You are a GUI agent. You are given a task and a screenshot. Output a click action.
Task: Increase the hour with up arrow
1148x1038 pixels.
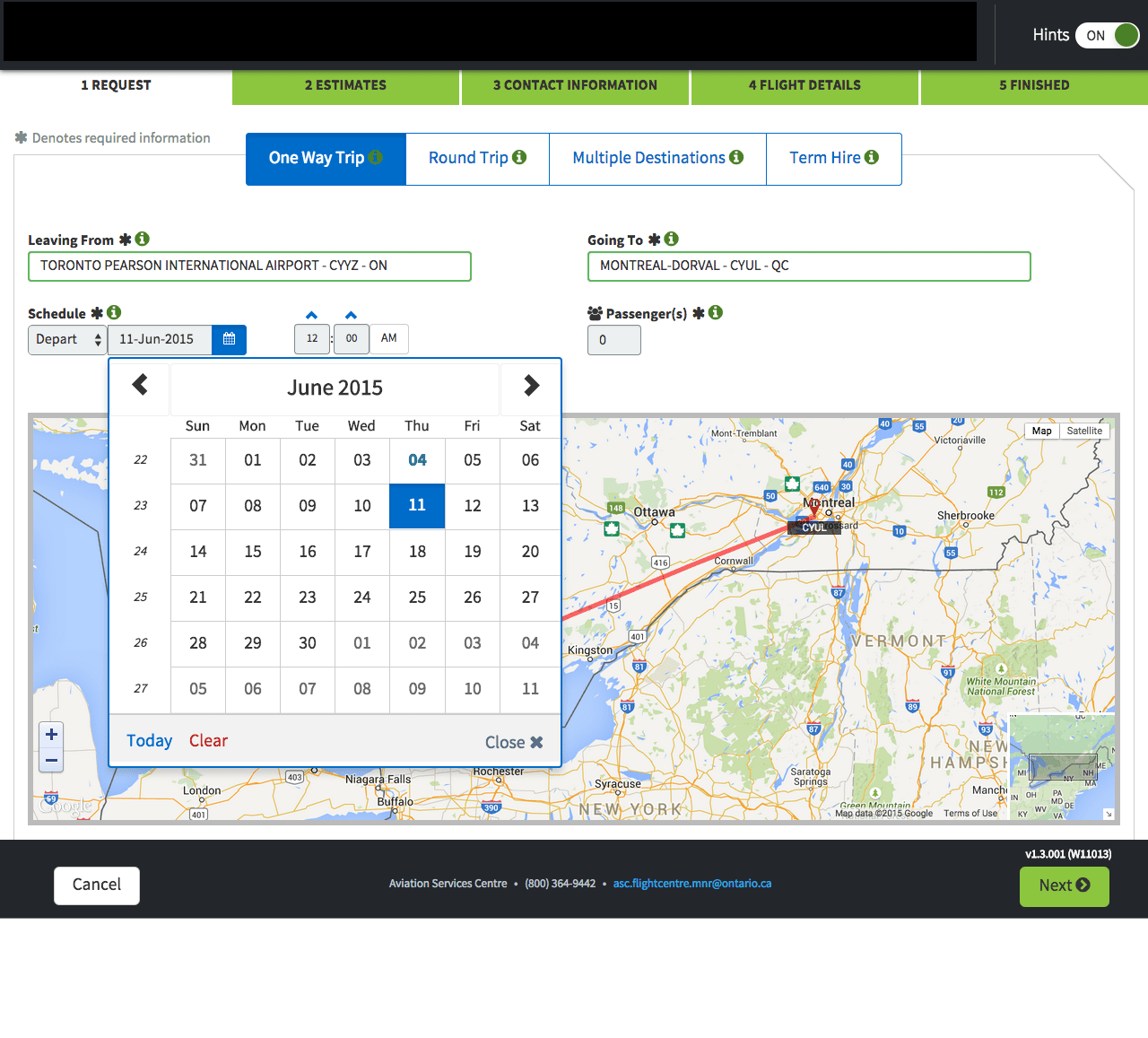coord(311,316)
